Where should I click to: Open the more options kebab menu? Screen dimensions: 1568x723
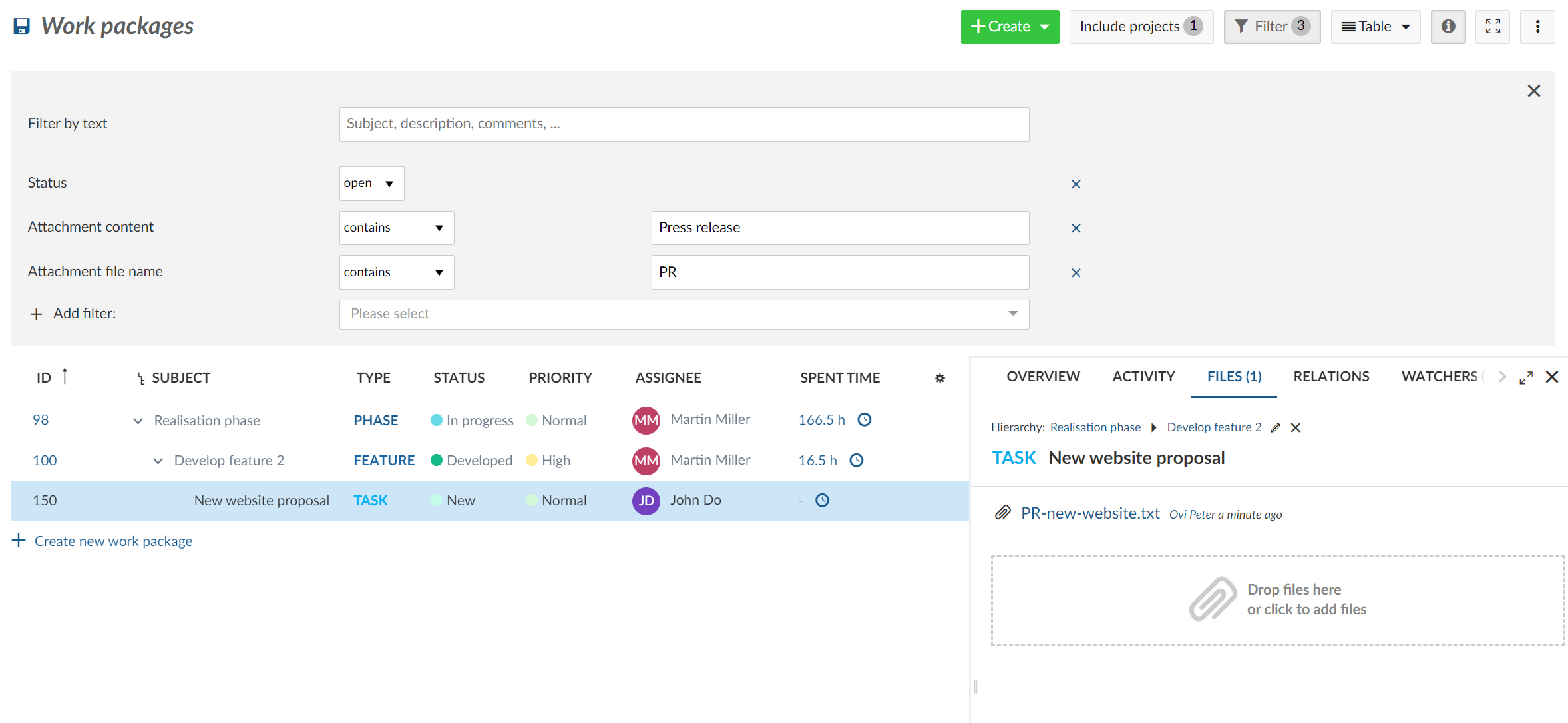tap(1537, 27)
